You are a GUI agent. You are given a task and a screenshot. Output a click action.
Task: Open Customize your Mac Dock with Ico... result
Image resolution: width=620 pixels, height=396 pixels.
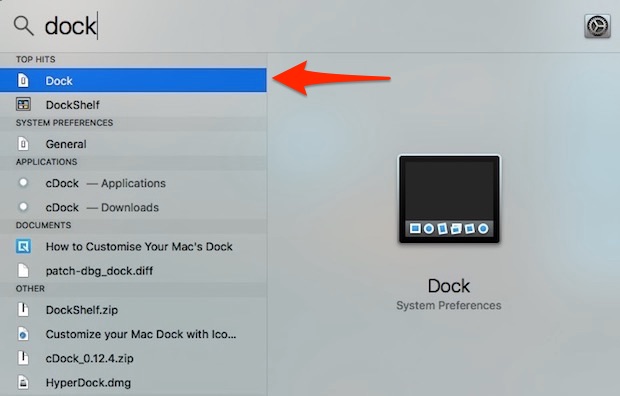[133, 334]
